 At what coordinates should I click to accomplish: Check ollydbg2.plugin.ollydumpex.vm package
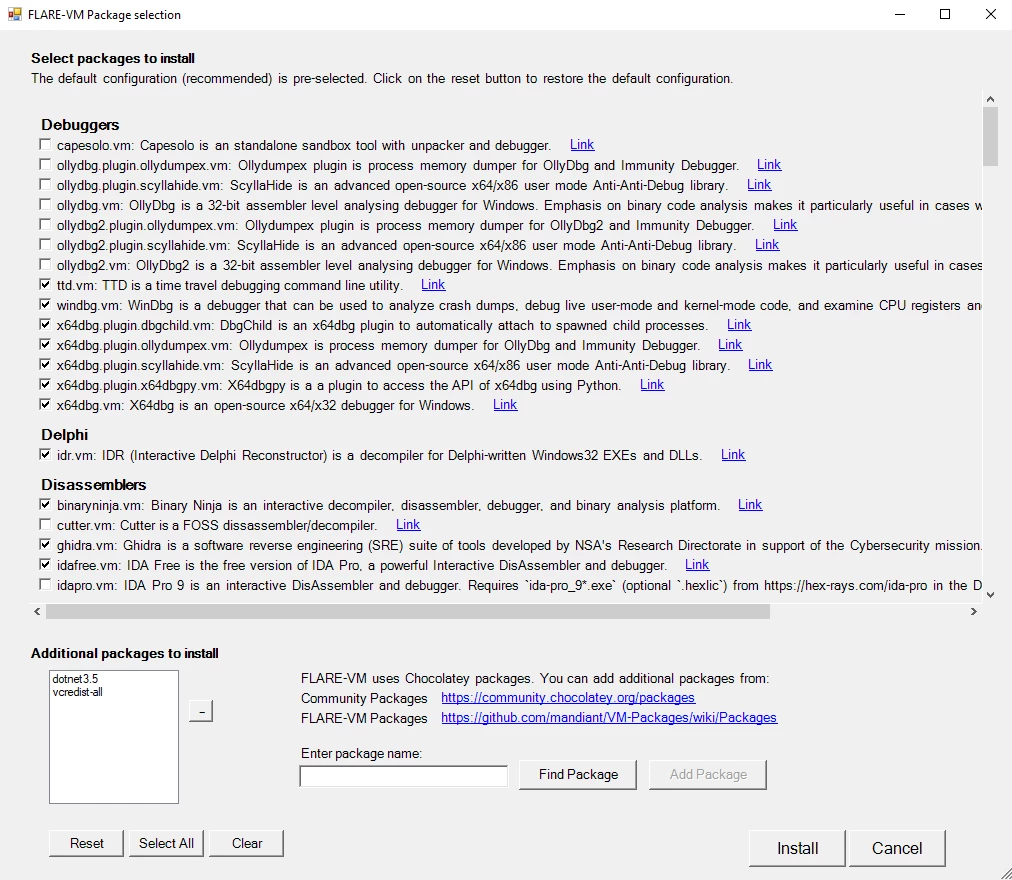(45, 225)
